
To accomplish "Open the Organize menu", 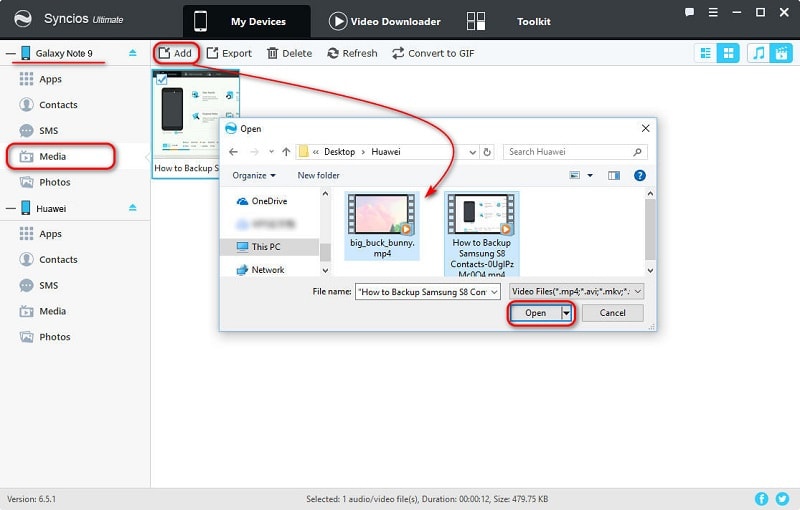I will 254,175.
